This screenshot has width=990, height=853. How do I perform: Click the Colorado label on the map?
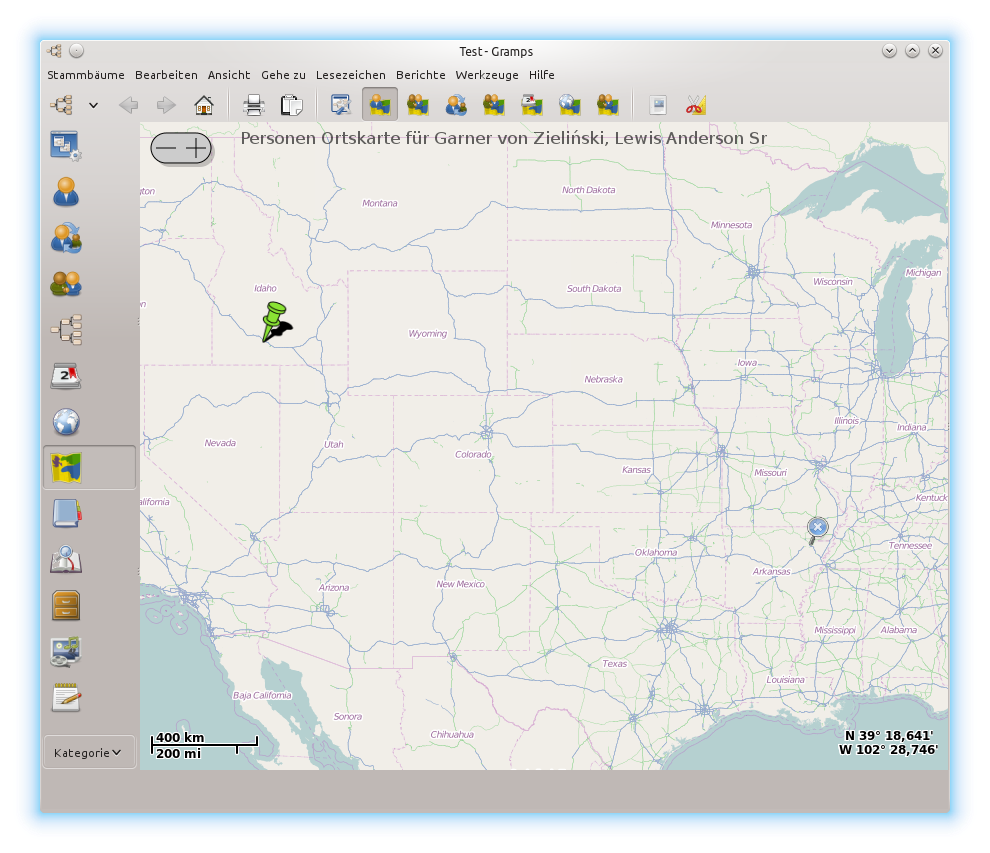(474, 454)
